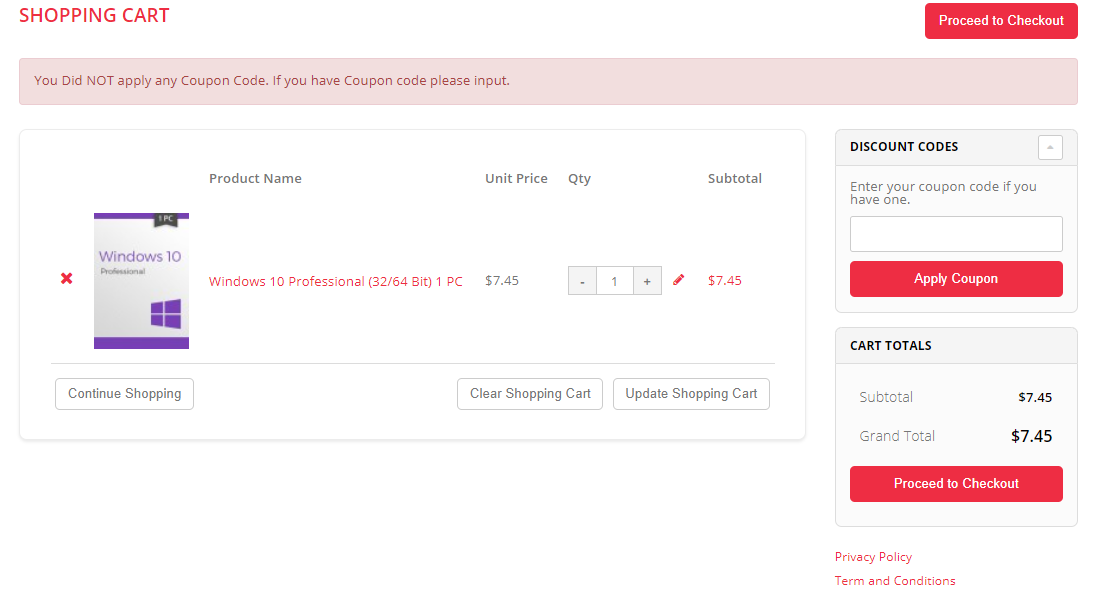Click the red pencil edit icon
Viewport: 1097px width, 590px height.
679,280
